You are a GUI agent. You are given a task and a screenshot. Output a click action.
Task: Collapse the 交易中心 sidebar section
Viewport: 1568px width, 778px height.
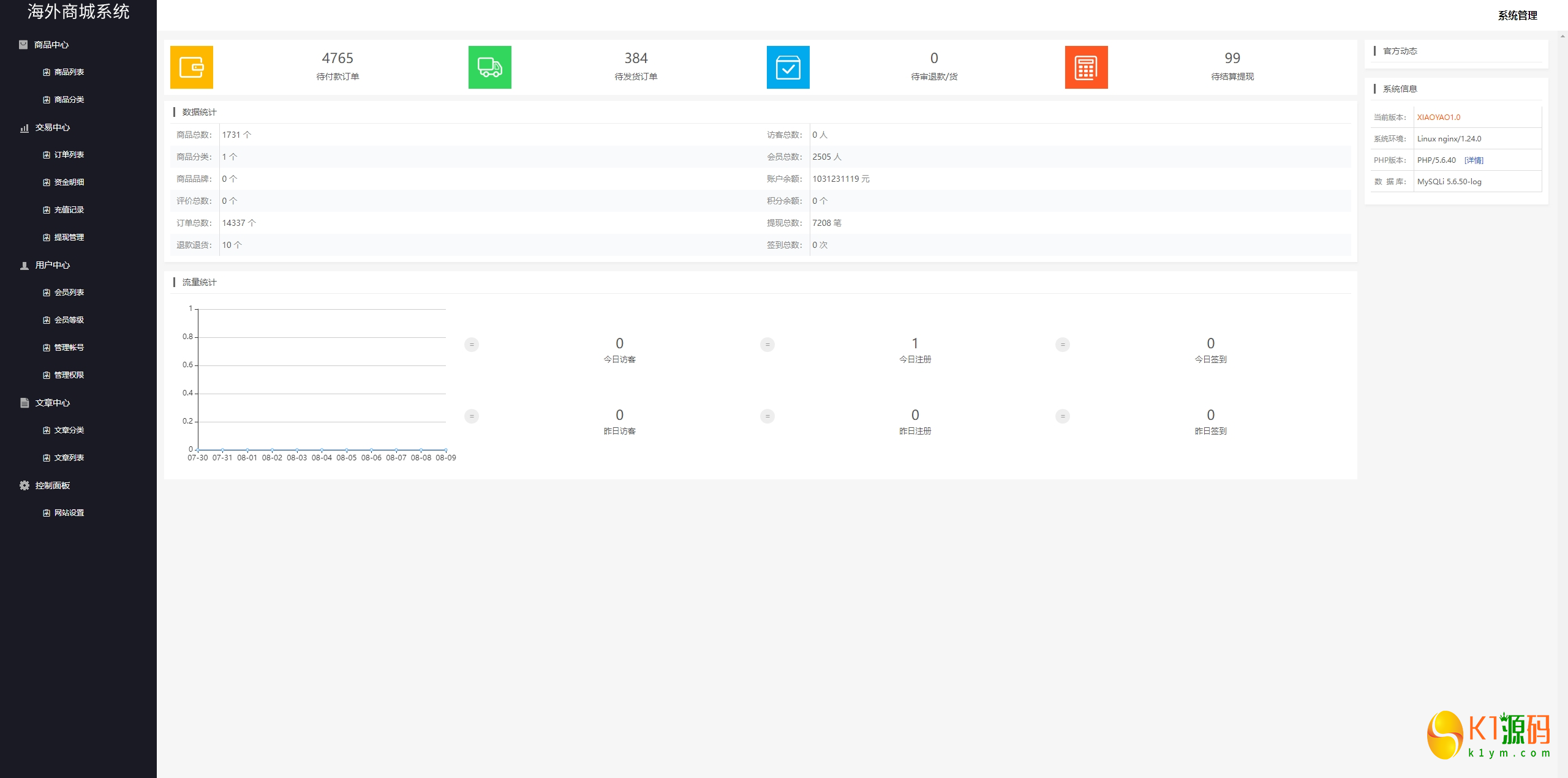click(53, 127)
